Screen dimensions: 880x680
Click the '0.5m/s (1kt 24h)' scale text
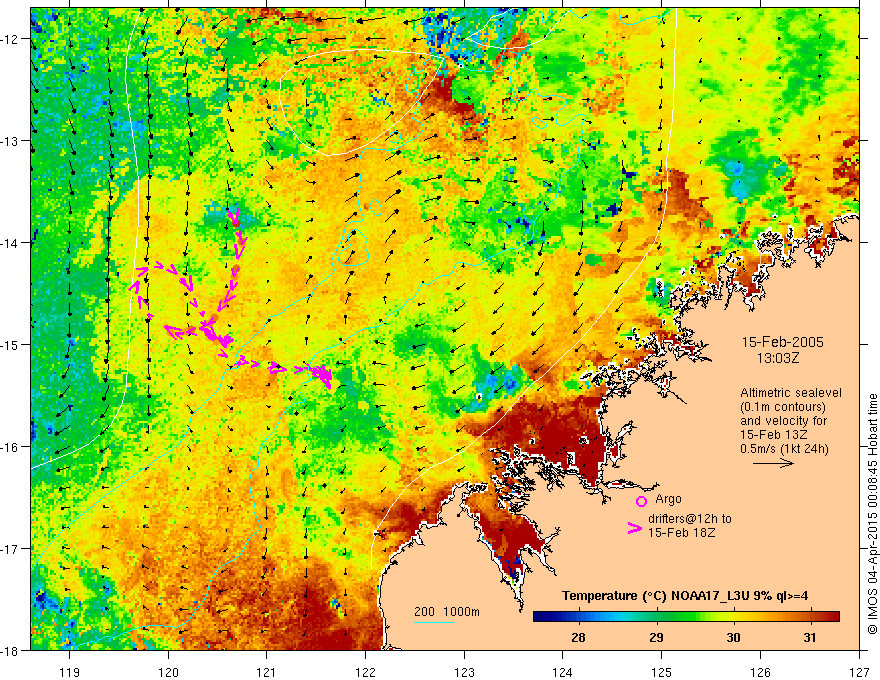pos(784,449)
